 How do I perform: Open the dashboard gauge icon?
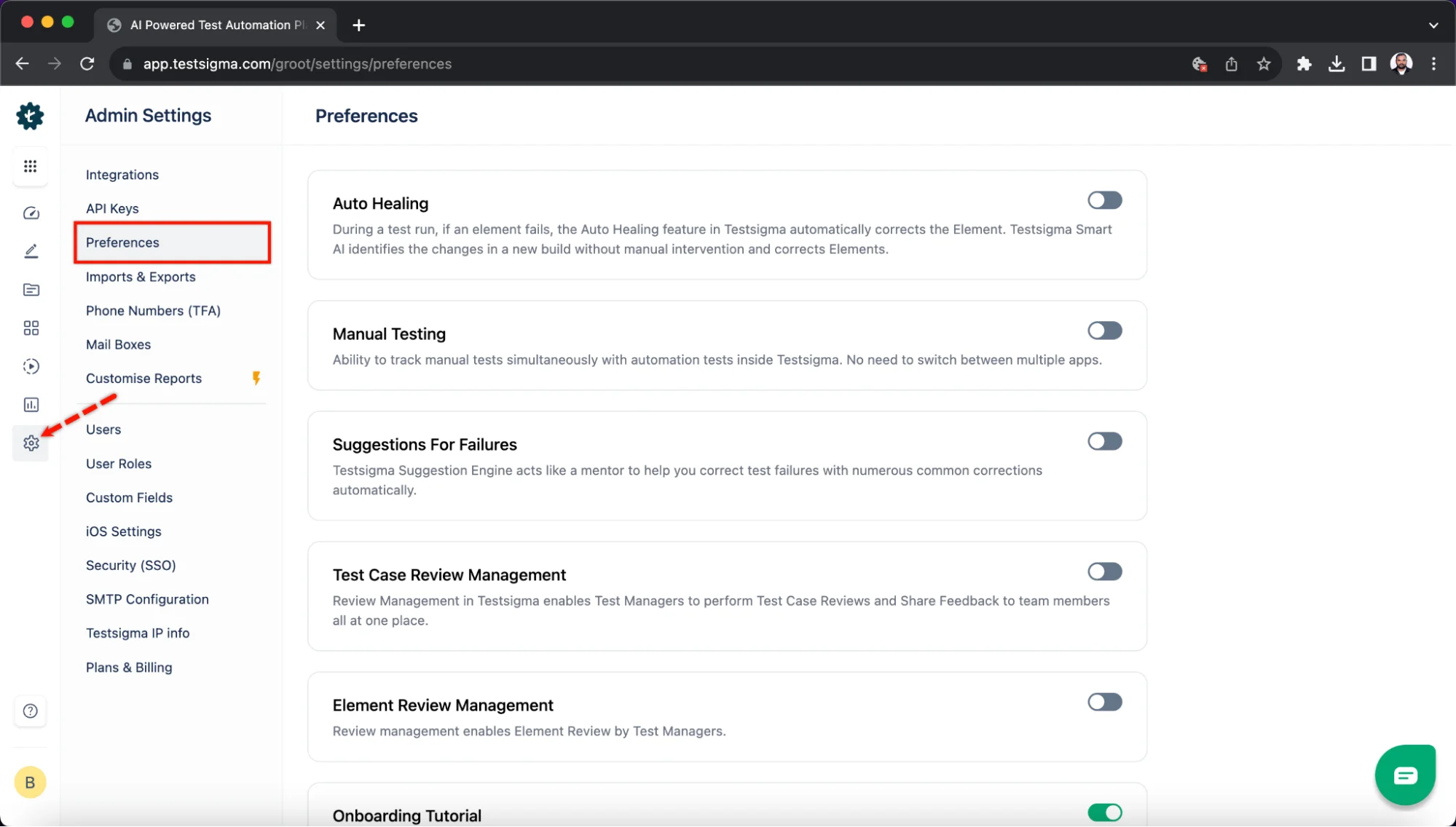pyautogui.click(x=31, y=213)
